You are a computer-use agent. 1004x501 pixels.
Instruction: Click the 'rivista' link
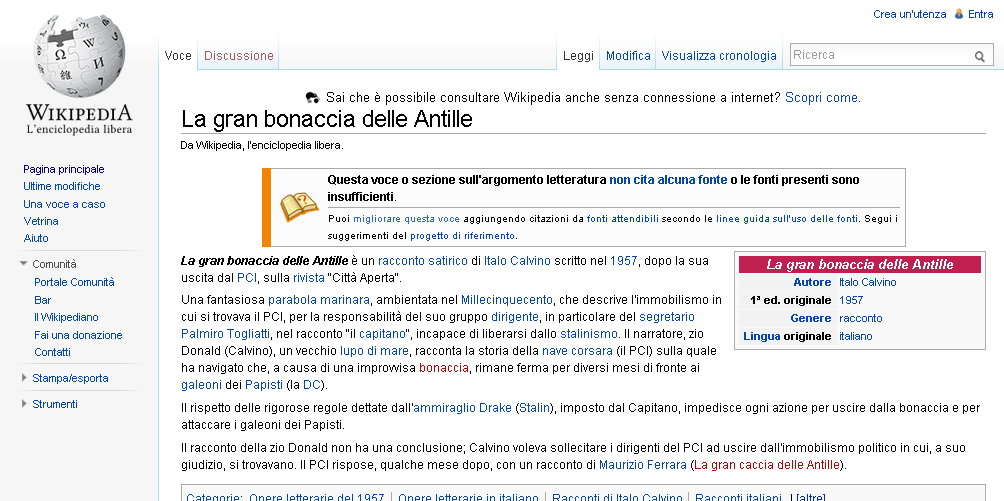pos(309,278)
